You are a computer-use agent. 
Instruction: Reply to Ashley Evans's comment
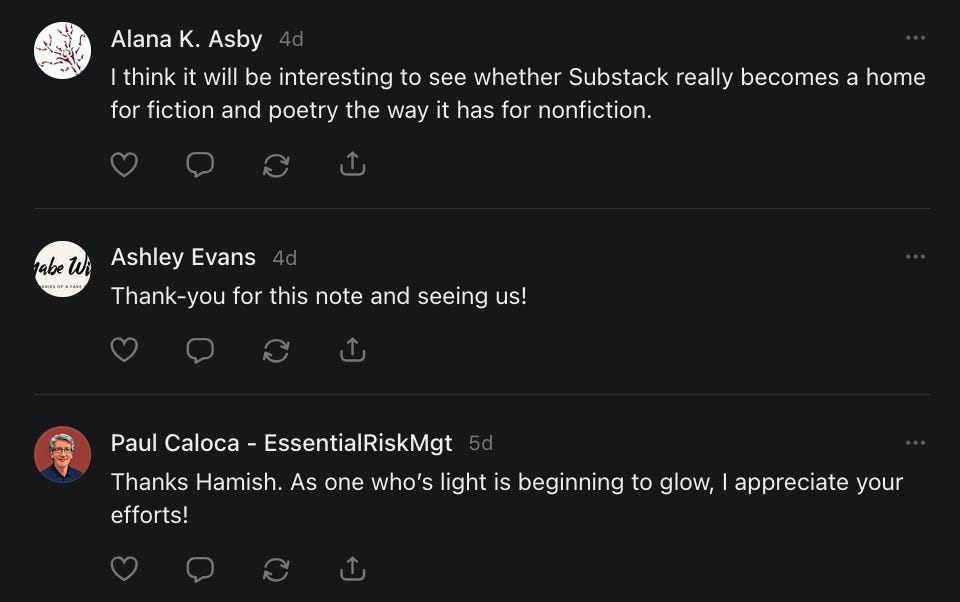point(200,350)
